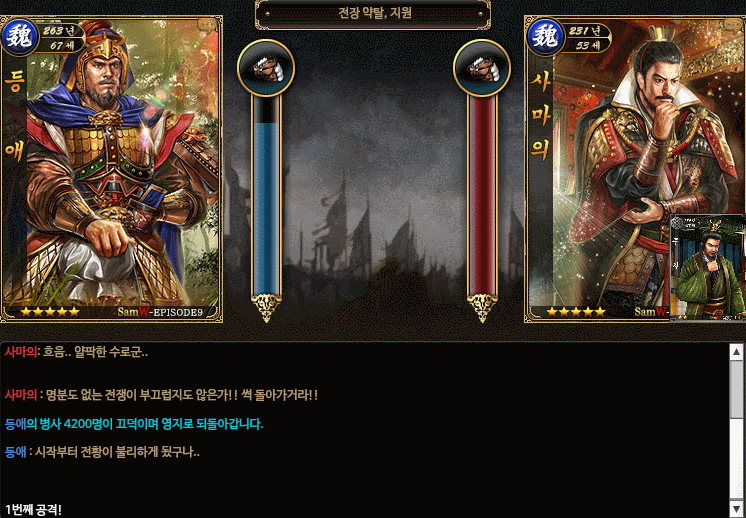Click the blue 등애 name in troop retreat message
Viewport: 746px width, 518px height.
click(15, 424)
